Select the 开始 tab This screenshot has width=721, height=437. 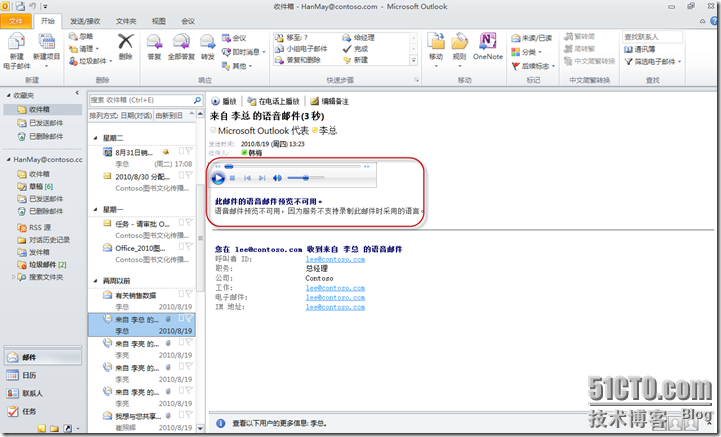[47, 21]
